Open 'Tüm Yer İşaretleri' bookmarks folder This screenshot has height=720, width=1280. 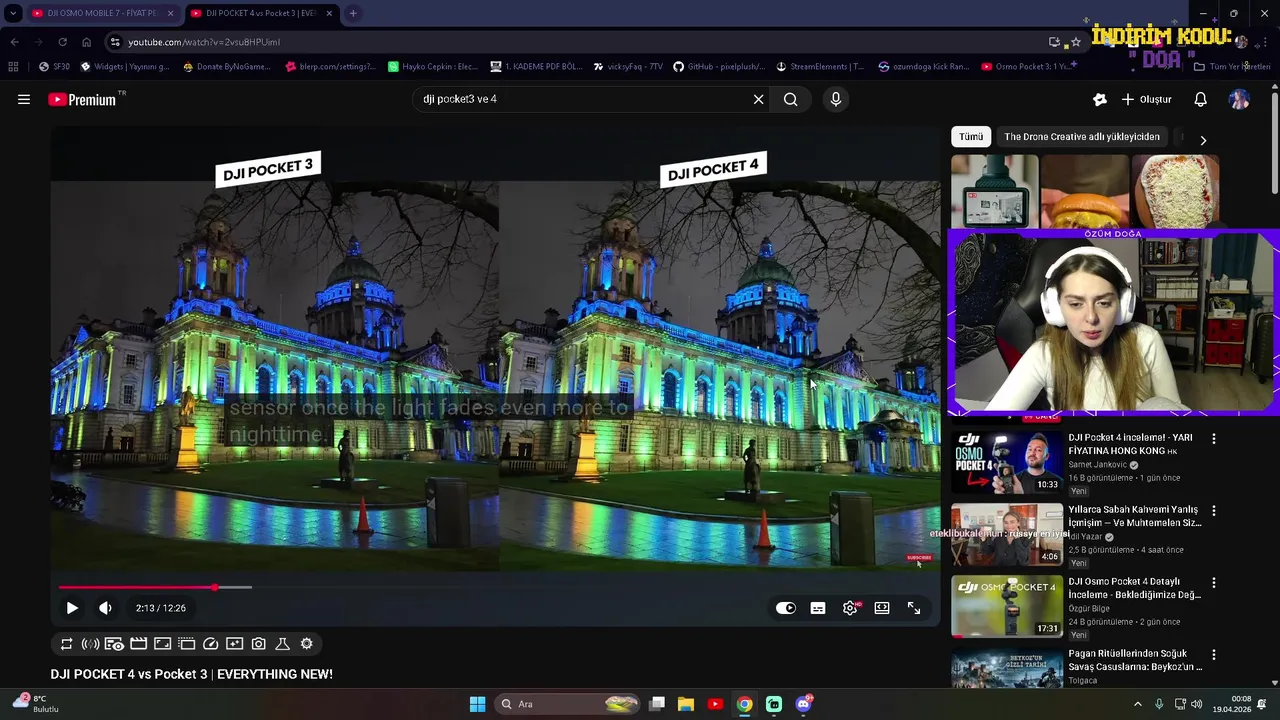coord(1232,67)
